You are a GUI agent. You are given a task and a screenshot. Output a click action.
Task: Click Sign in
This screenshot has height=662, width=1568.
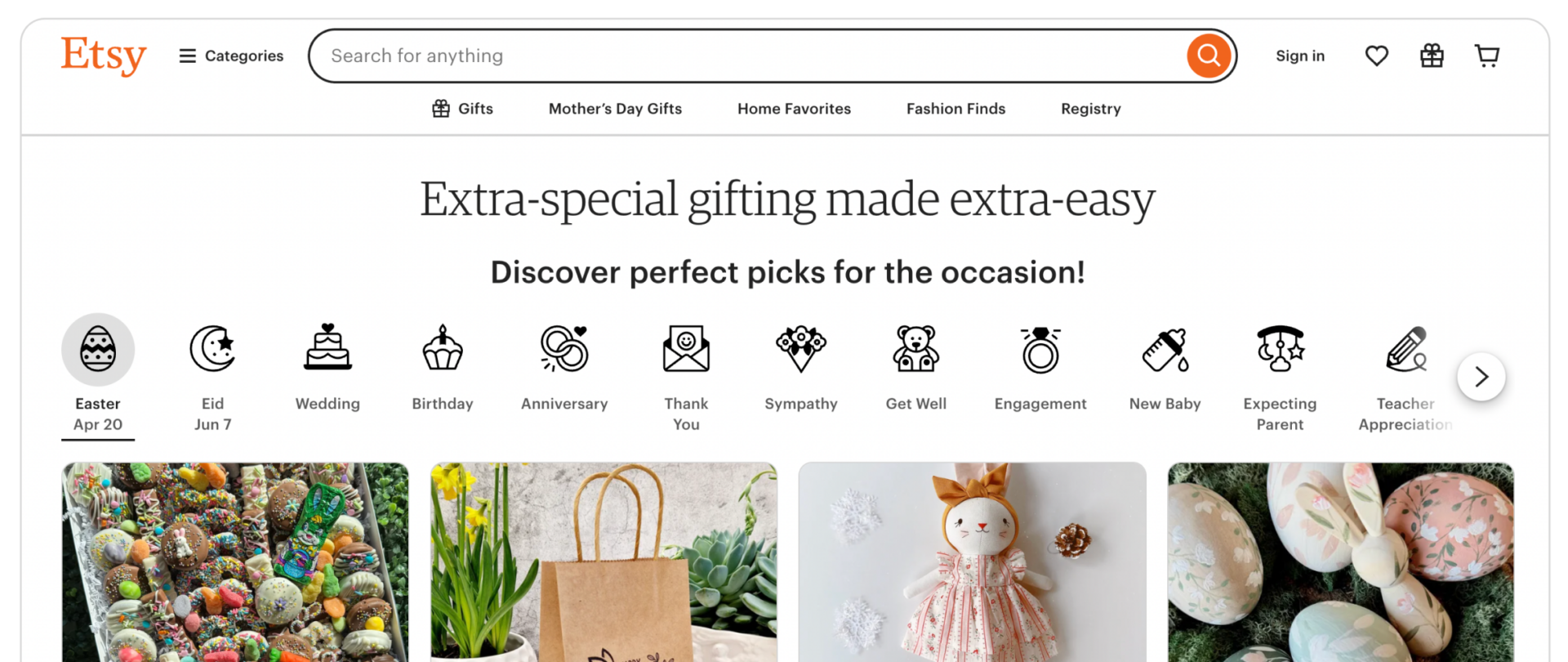pos(1300,56)
